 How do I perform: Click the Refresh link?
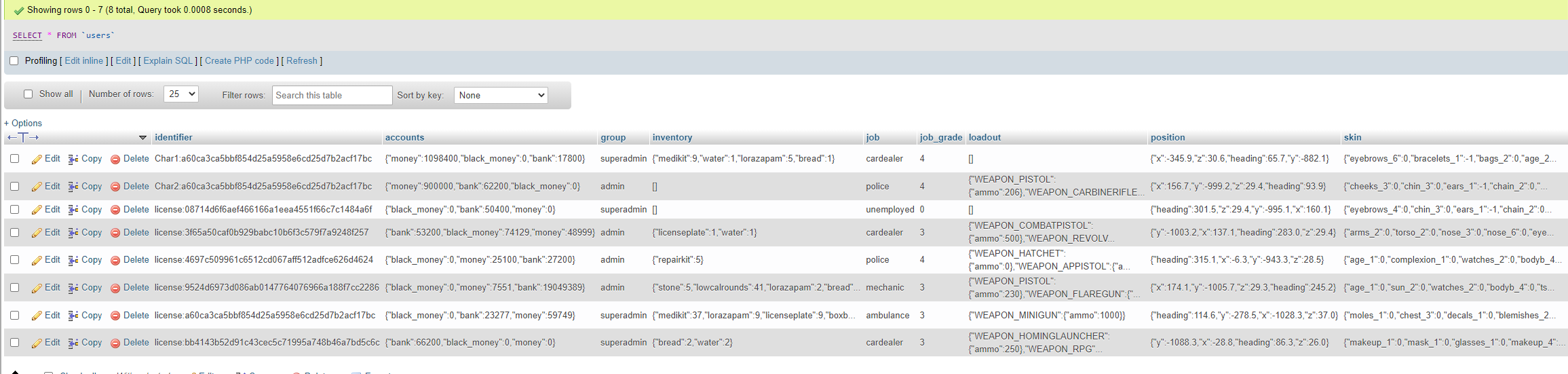(302, 61)
